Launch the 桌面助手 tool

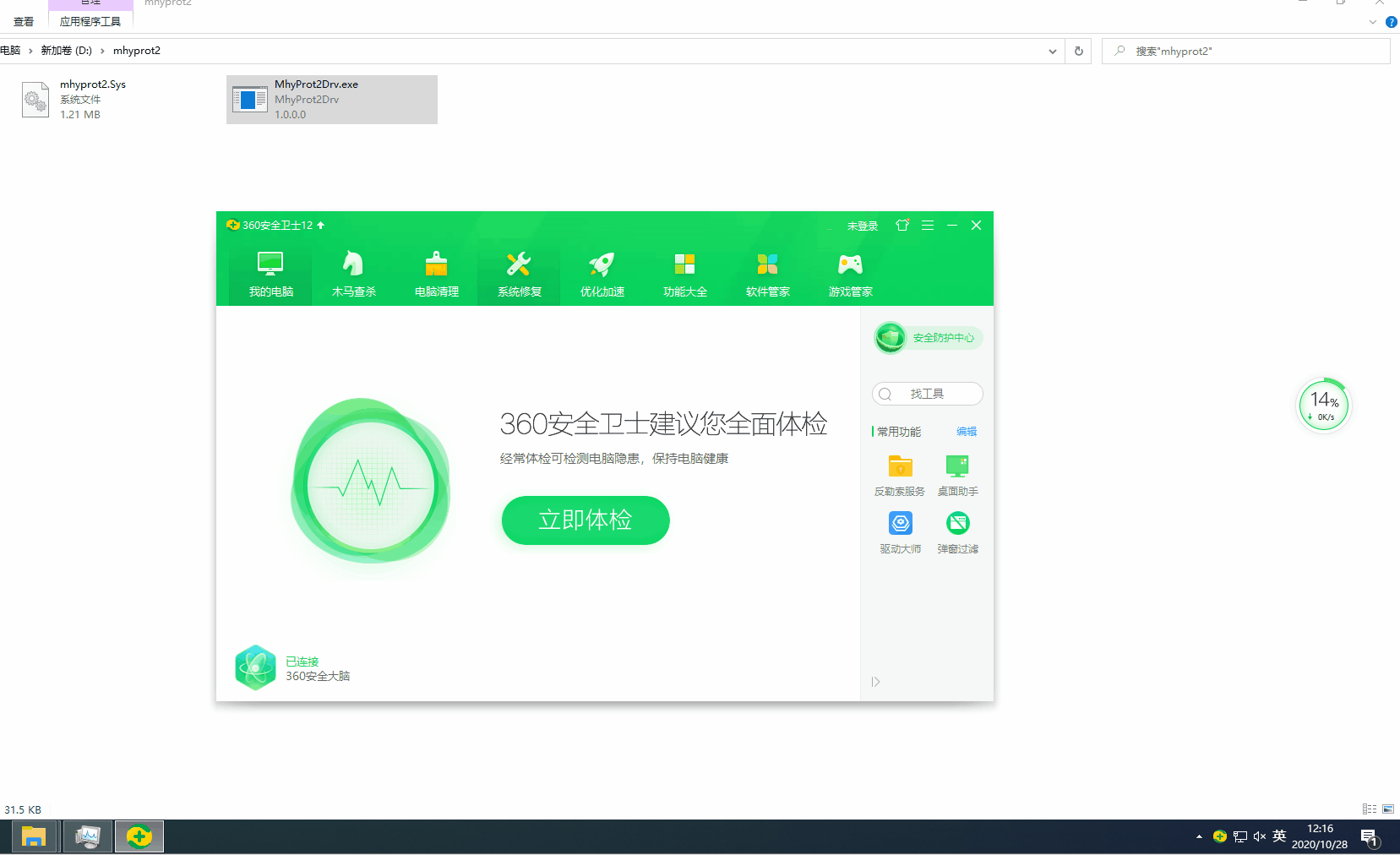pos(957,476)
